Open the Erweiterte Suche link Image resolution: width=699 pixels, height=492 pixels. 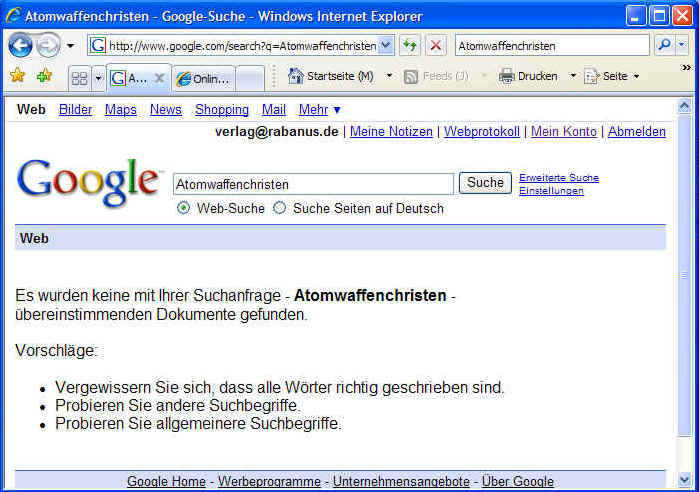click(559, 177)
